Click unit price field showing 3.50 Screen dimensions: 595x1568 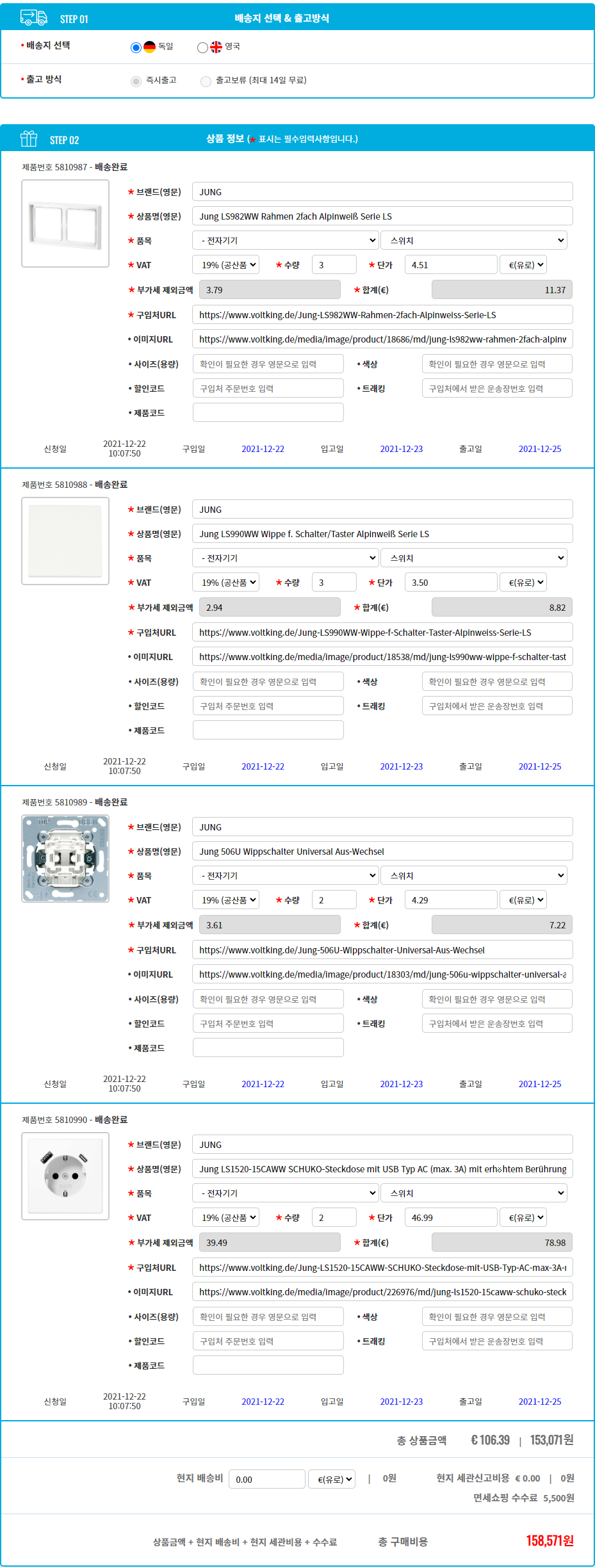point(451,582)
